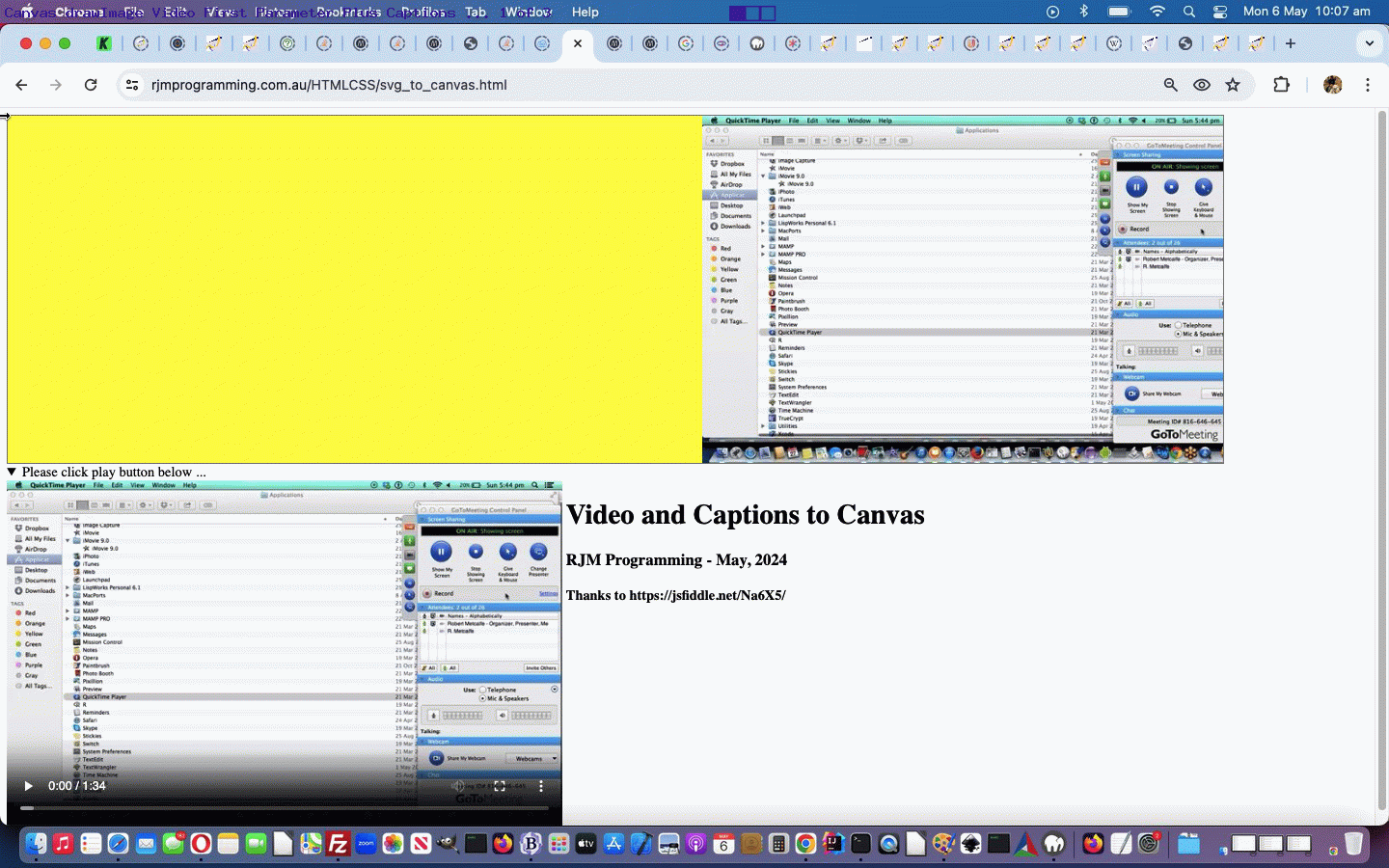Click the Spotlight search icon in menu bar
The width and height of the screenshot is (1389, 868).
coord(1189,12)
